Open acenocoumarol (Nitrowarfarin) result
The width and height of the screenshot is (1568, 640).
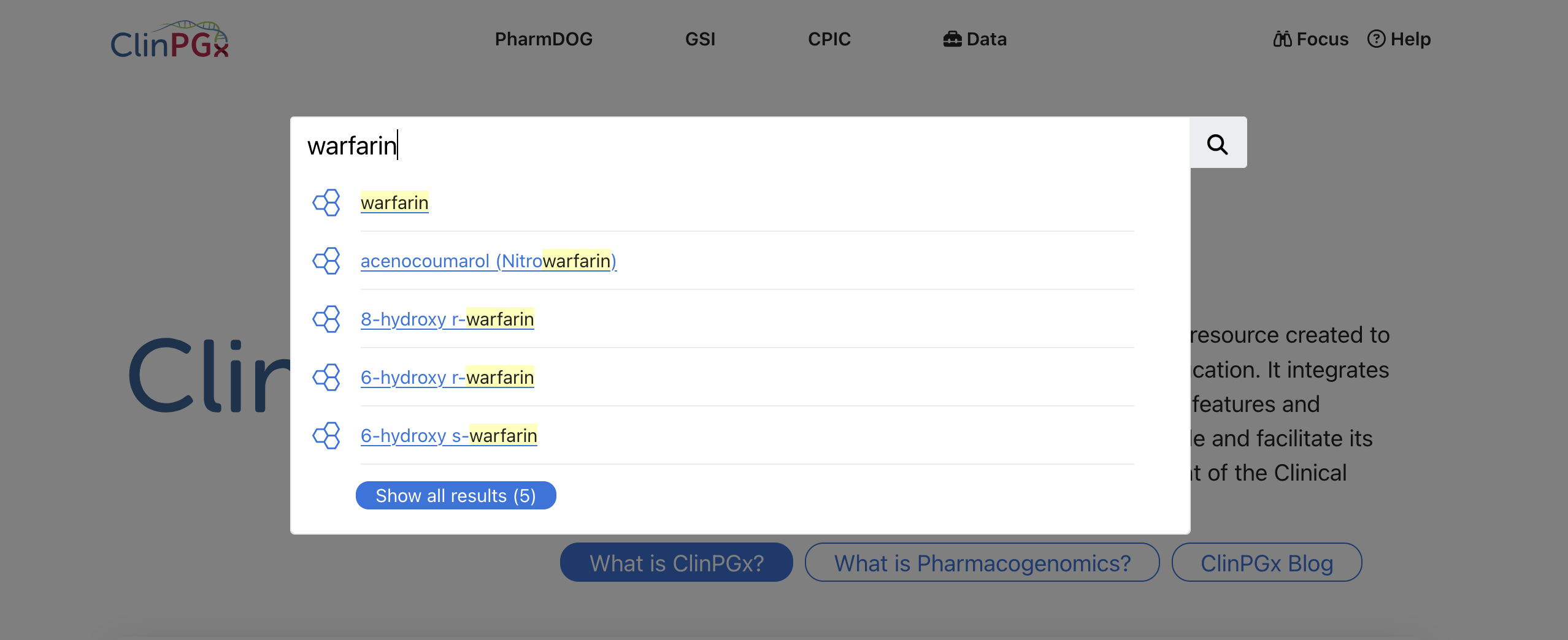tap(488, 261)
